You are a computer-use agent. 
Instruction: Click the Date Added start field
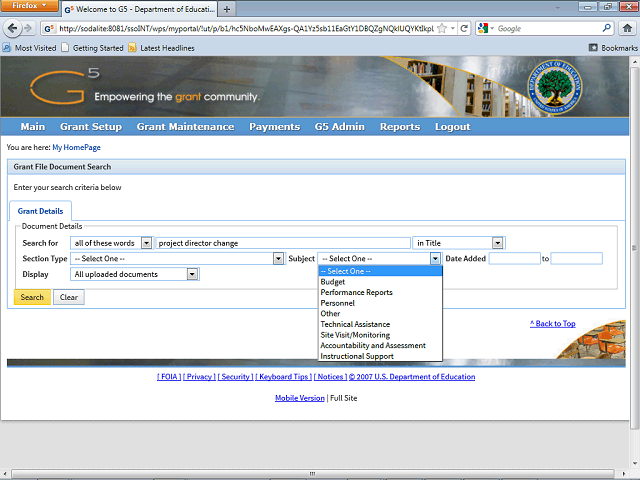(514, 258)
